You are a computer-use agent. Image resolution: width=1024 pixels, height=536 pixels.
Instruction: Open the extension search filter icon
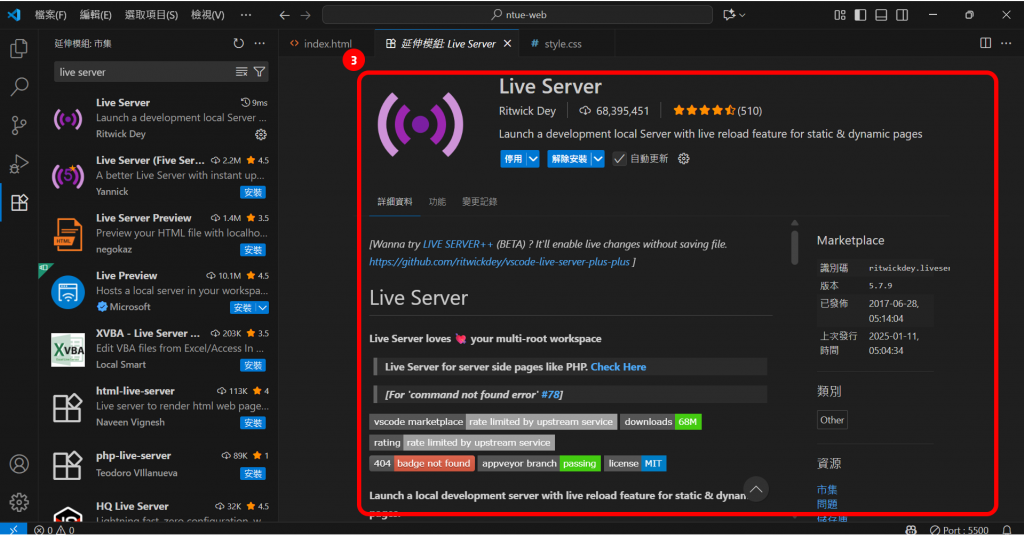pos(259,72)
